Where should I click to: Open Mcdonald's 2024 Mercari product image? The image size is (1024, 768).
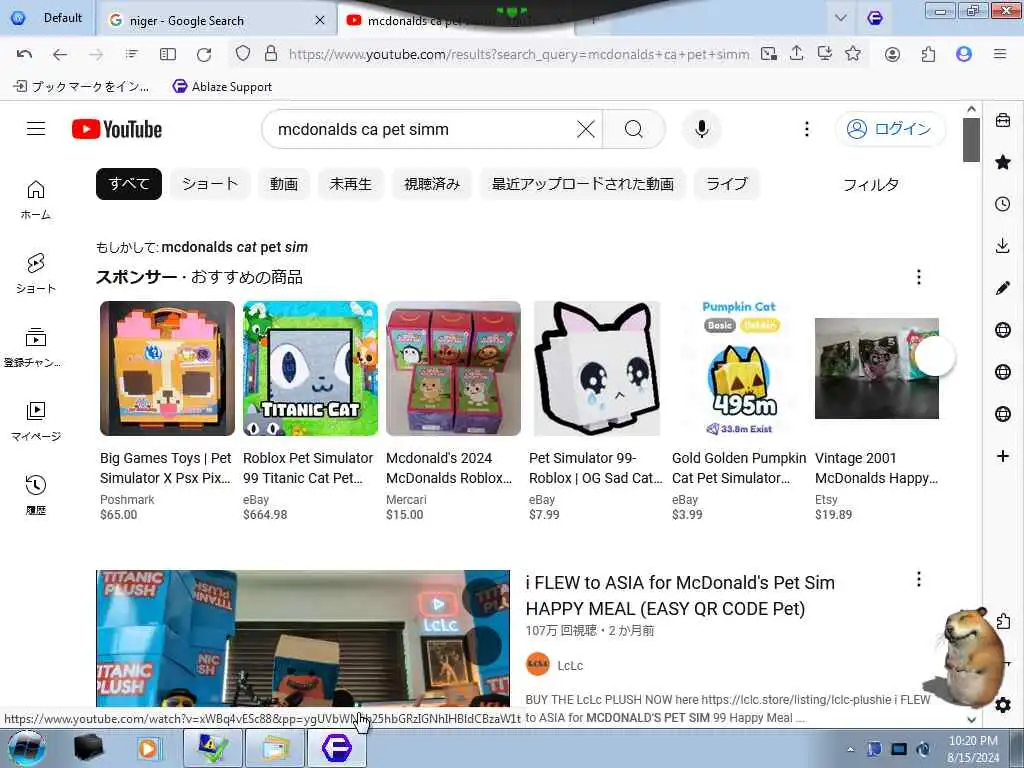click(453, 368)
